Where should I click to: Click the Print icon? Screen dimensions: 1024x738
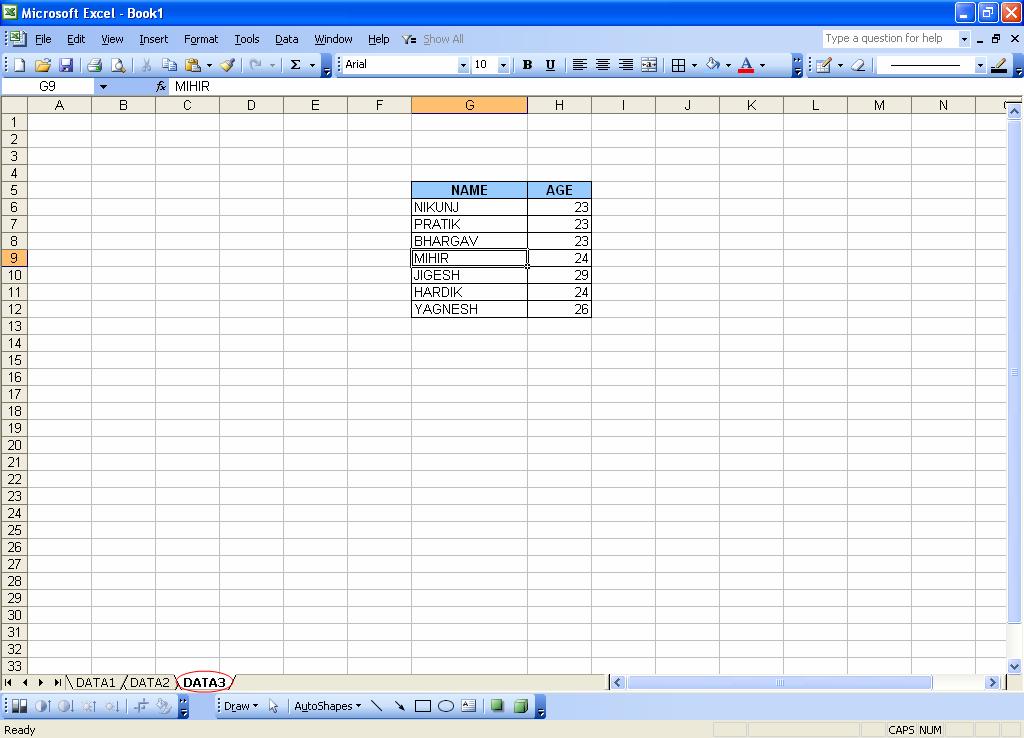pyautogui.click(x=95, y=65)
